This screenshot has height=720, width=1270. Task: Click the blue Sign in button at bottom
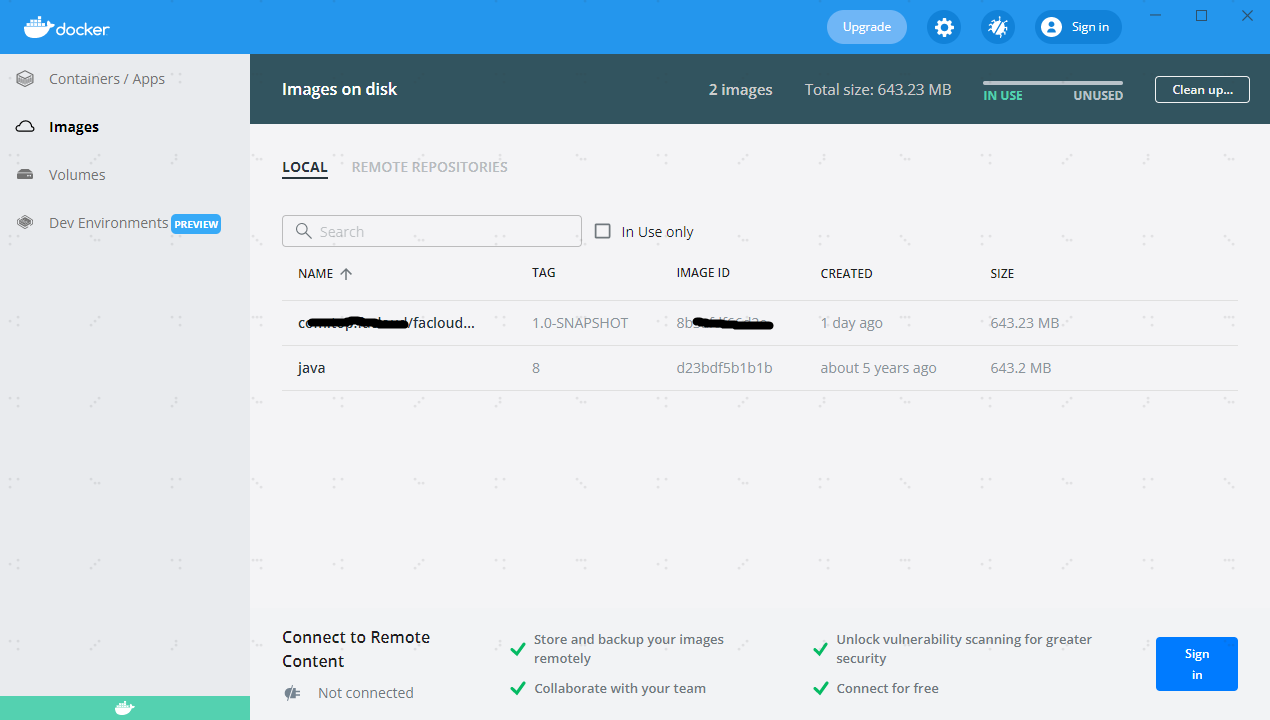coord(1197,664)
